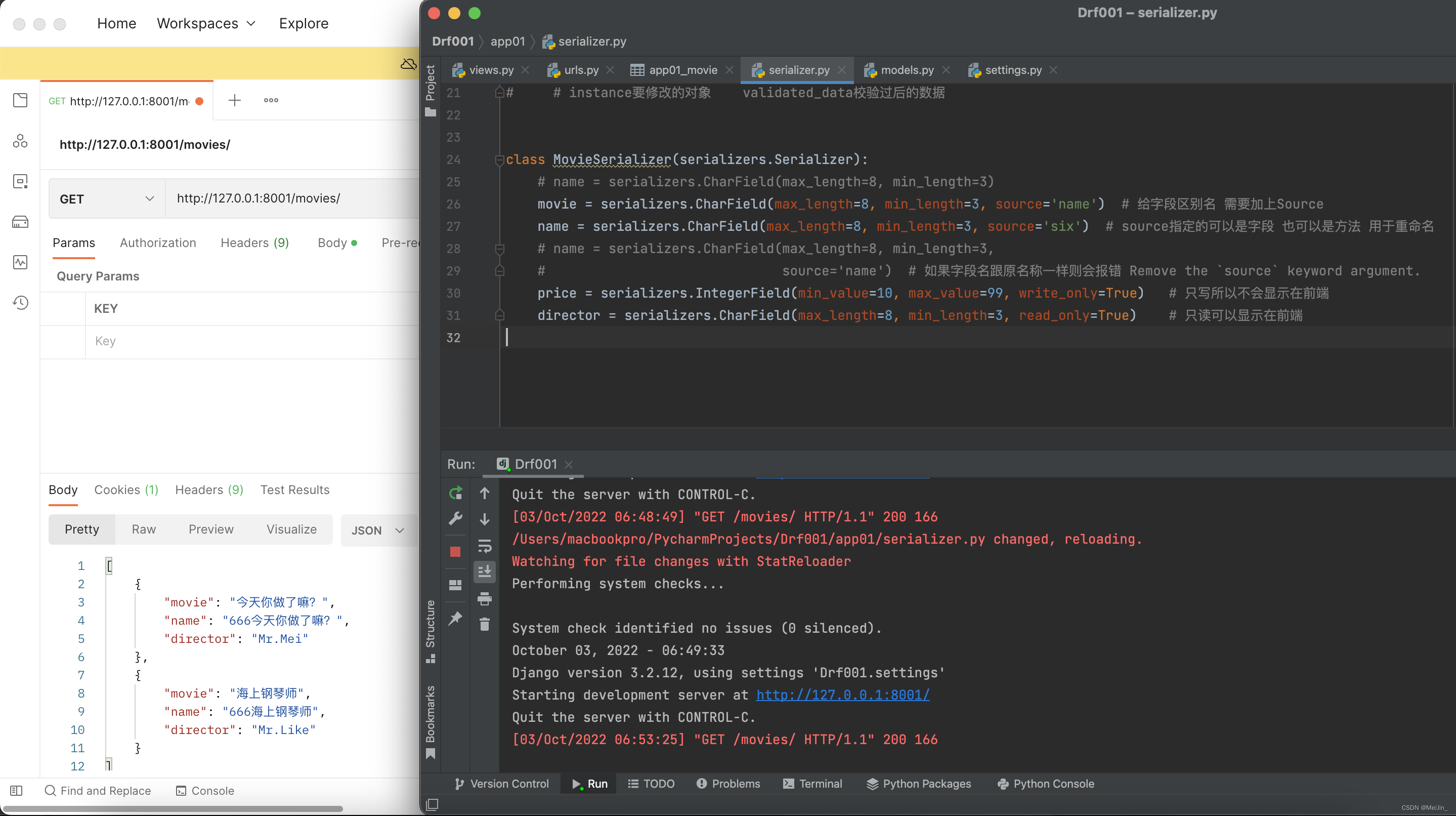Click Home in Postman header
Screen dimensions: 1456x816
tap(116, 23)
